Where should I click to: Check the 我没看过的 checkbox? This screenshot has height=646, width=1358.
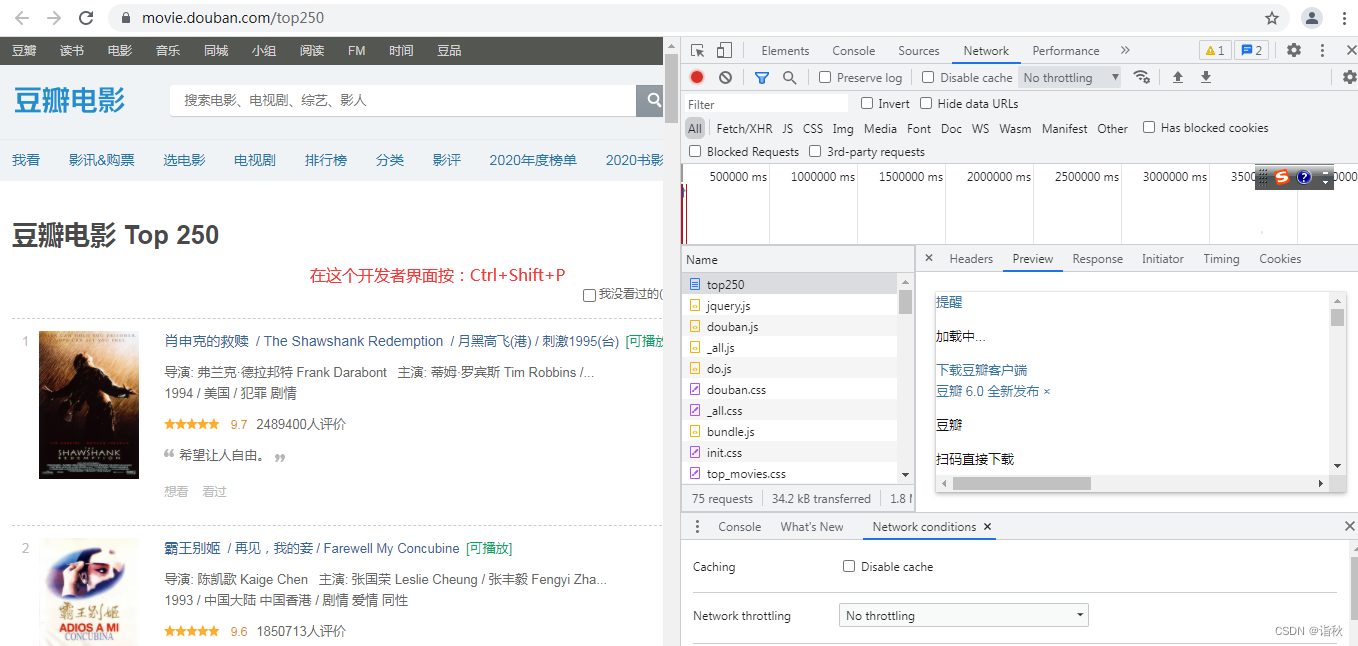click(x=589, y=295)
